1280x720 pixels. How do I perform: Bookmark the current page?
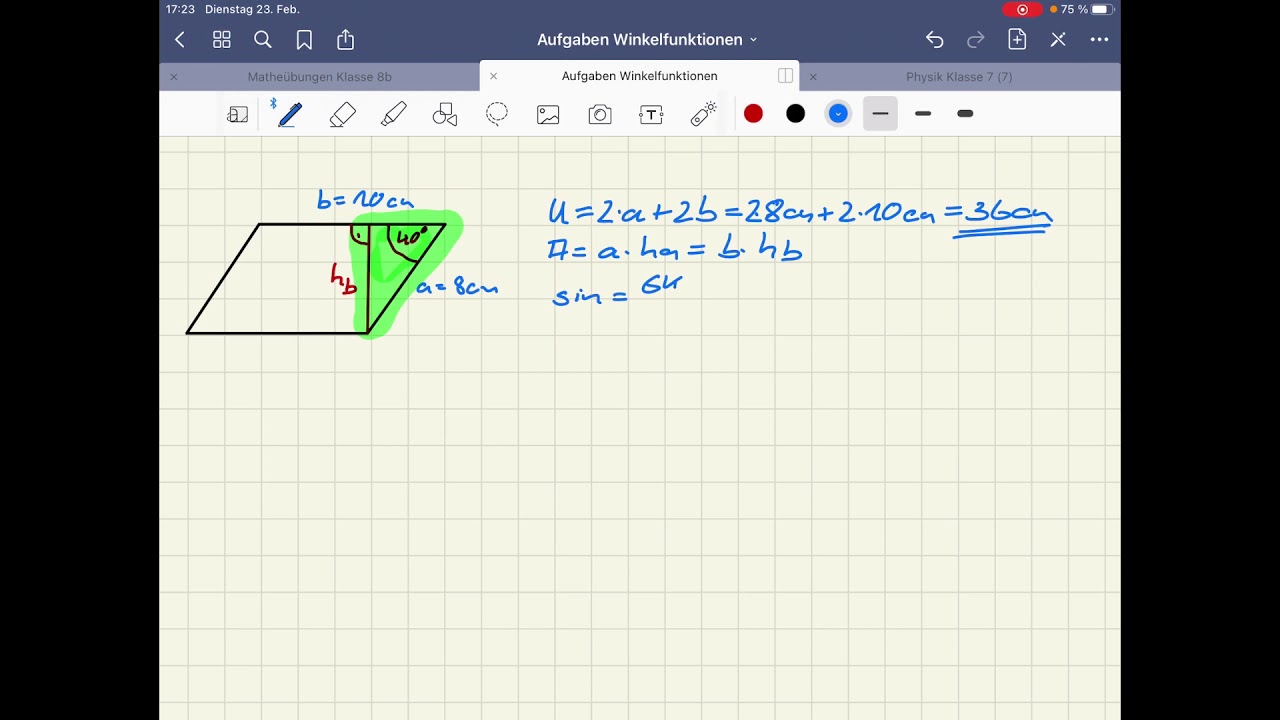click(x=304, y=39)
